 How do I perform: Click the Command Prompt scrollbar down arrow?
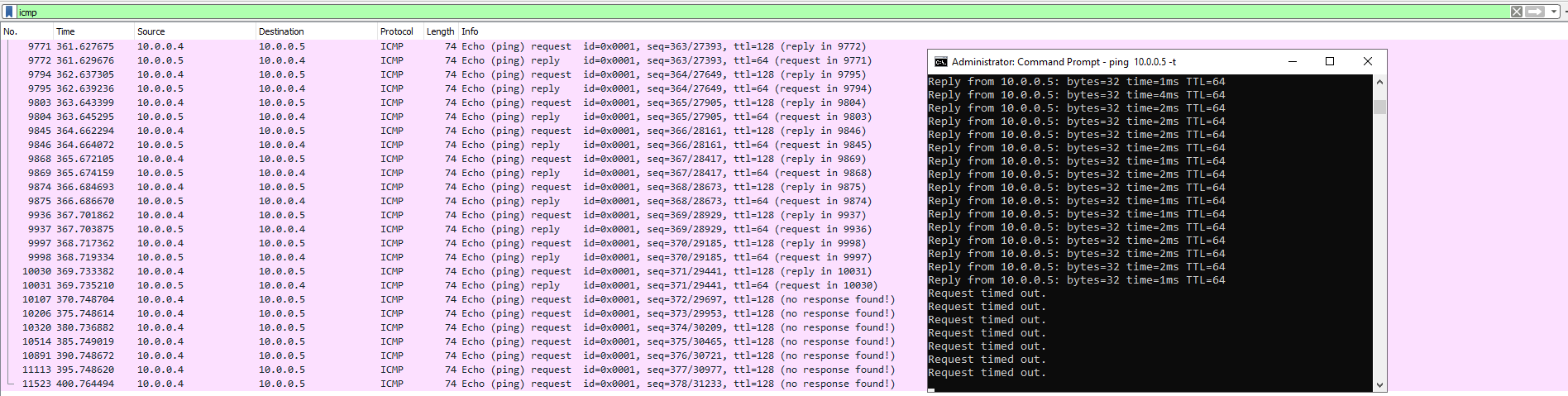[1379, 385]
